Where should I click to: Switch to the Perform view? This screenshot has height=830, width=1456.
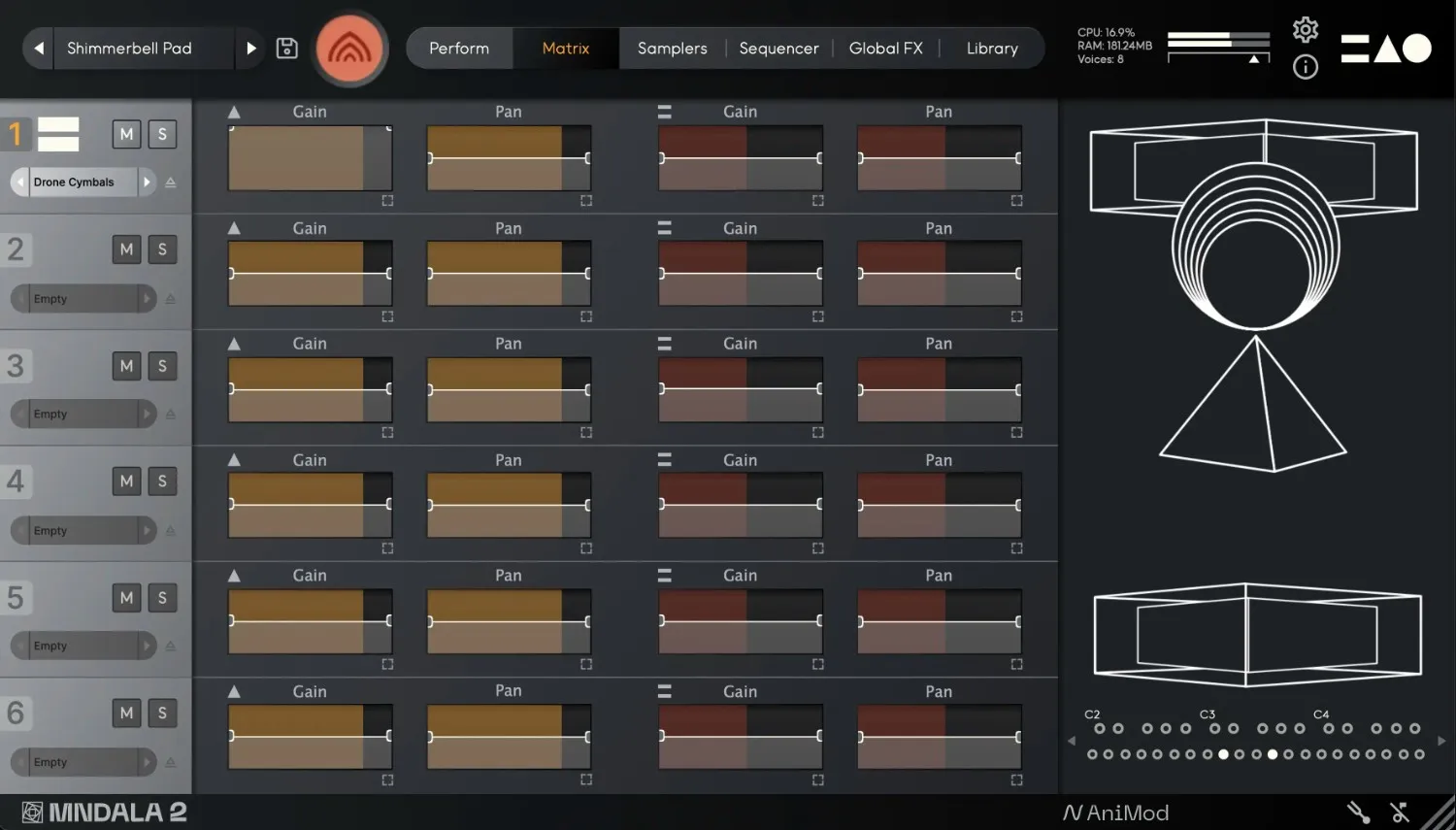459,48
